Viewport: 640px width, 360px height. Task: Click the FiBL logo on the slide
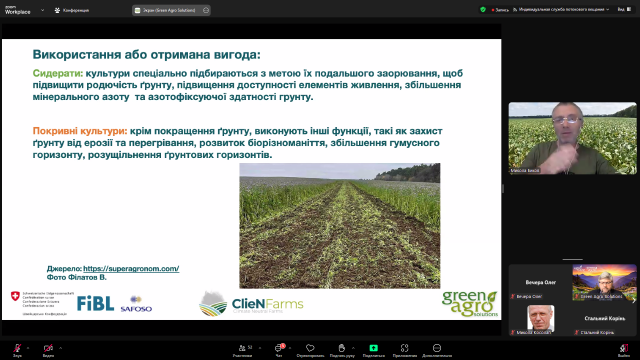tap(96, 303)
